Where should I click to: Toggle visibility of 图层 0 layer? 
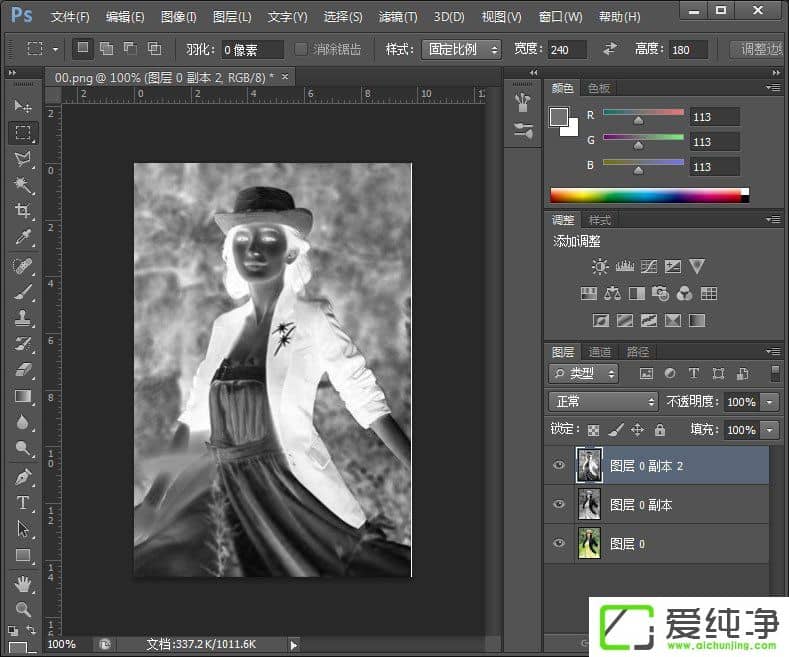pos(559,543)
